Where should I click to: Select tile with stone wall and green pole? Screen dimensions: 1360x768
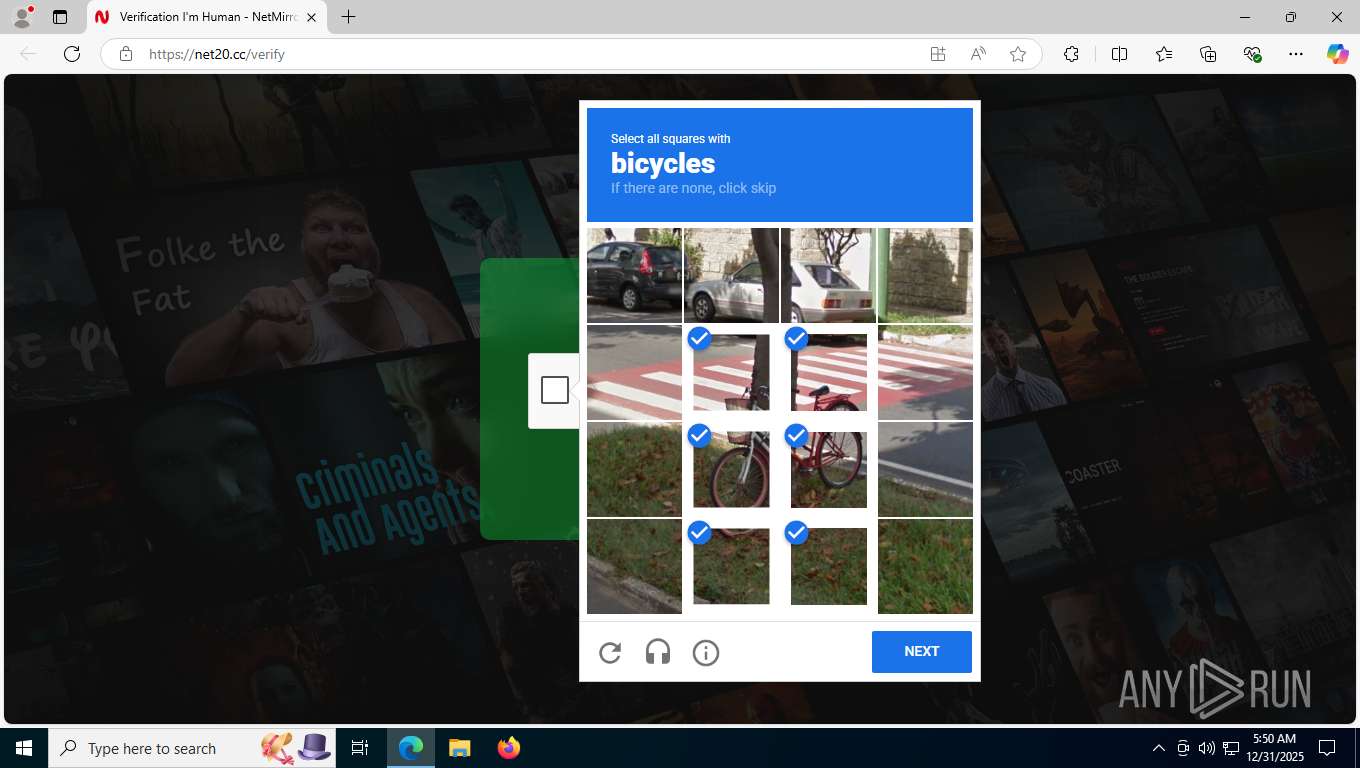(x=925, y=275)
